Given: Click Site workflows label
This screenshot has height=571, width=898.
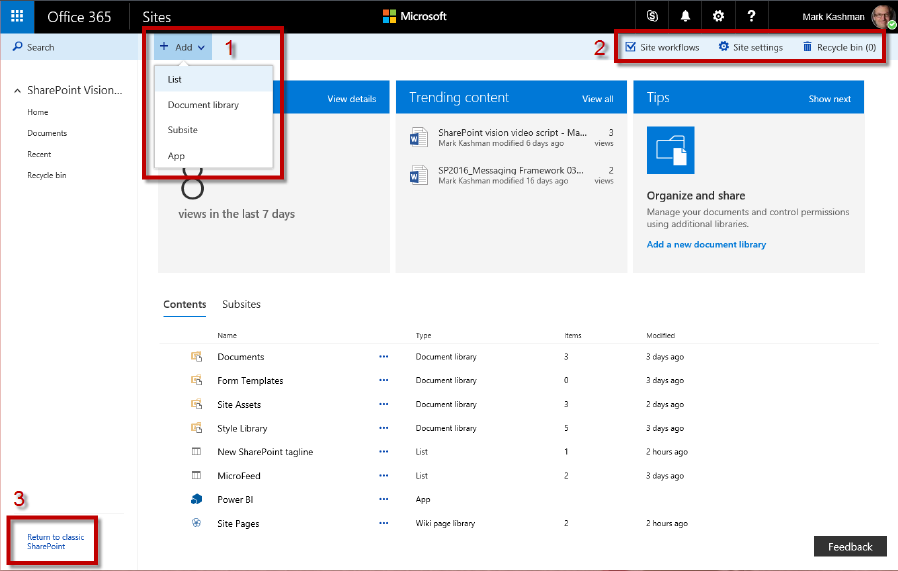Looking at the screenshot, I should [669, 48].
